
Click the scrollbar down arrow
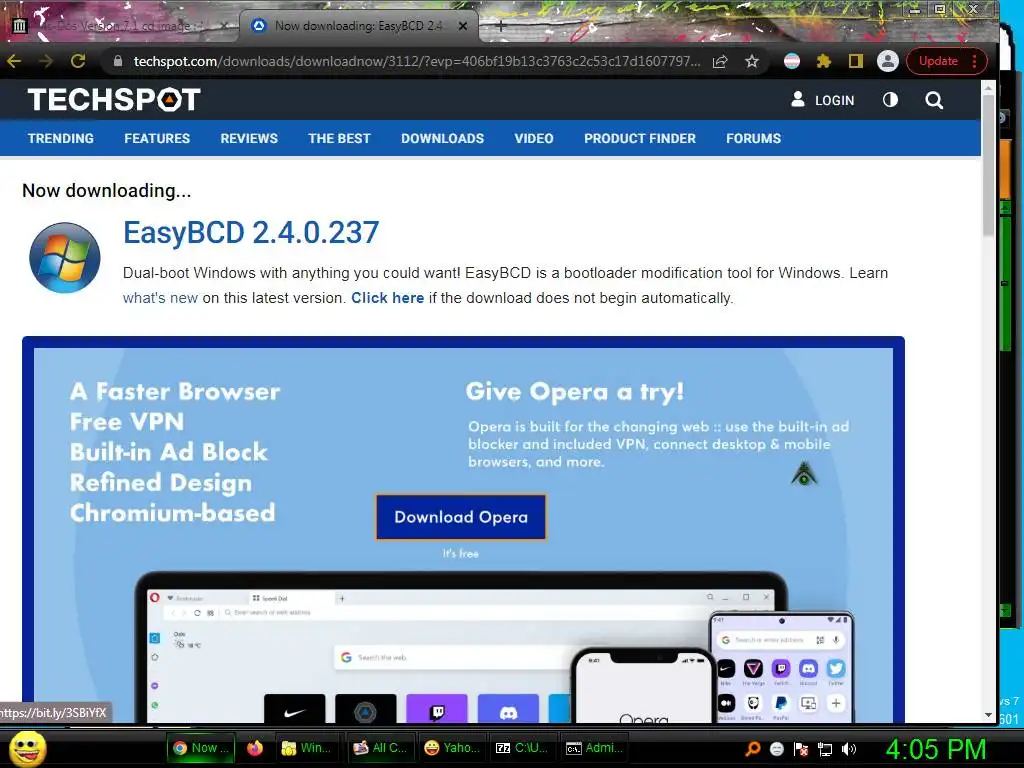[988, 715]
